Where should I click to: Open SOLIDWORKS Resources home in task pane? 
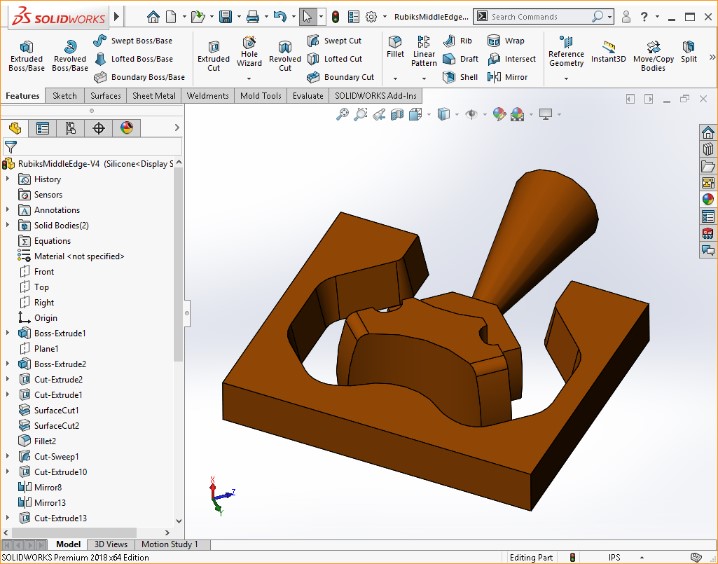[708, 133]
